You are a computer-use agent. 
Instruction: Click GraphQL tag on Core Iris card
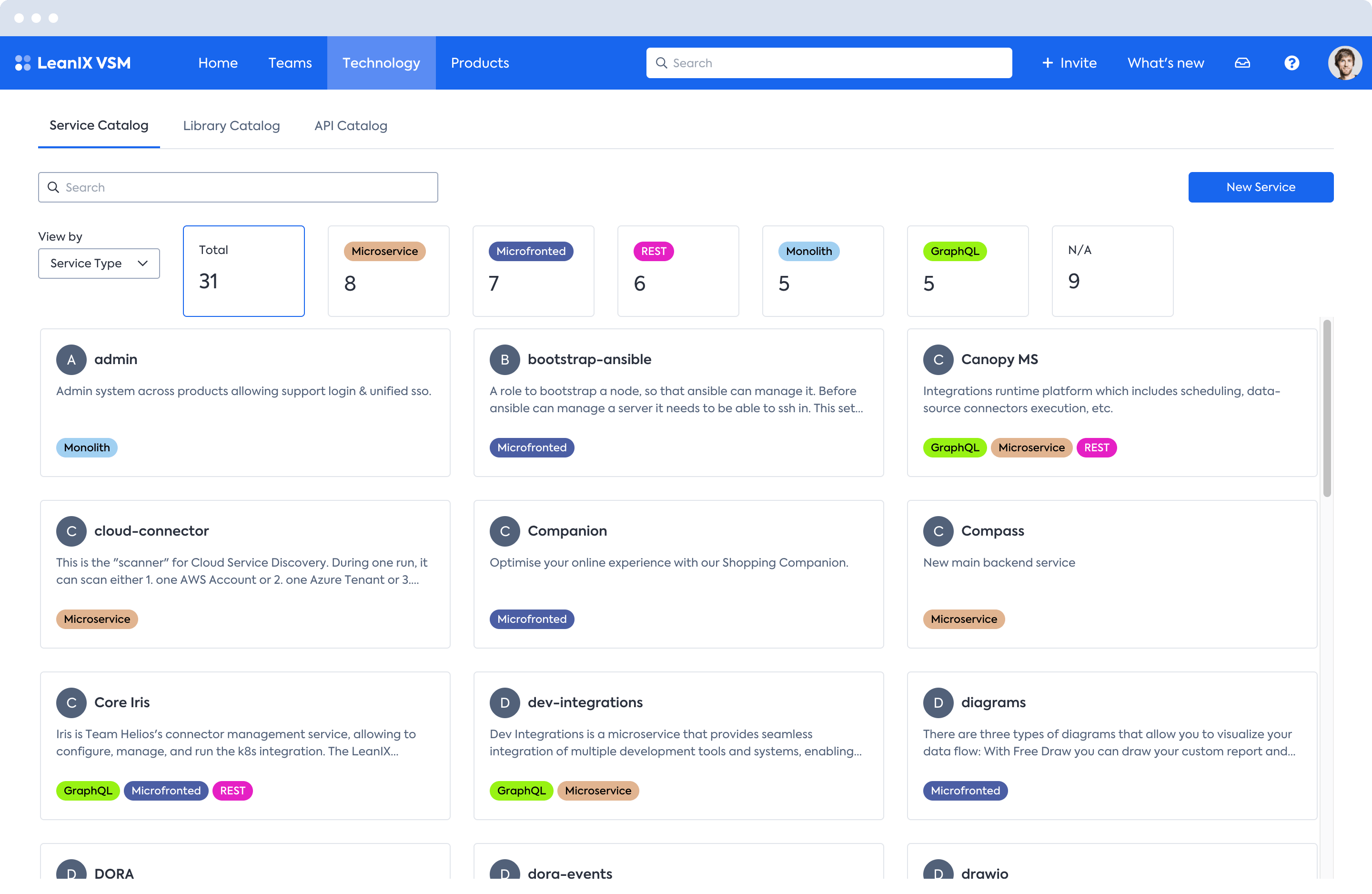pos(88,791)
